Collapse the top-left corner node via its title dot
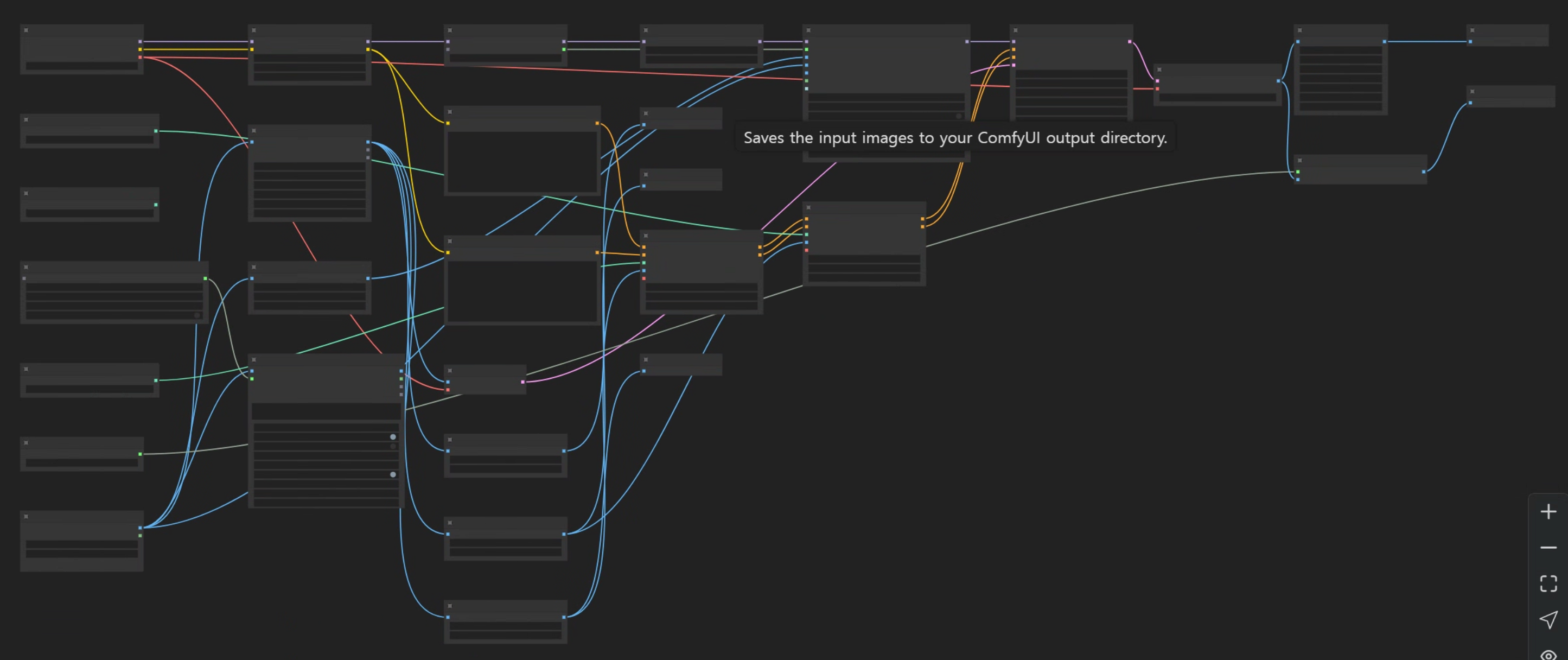 tap(26, 30)
